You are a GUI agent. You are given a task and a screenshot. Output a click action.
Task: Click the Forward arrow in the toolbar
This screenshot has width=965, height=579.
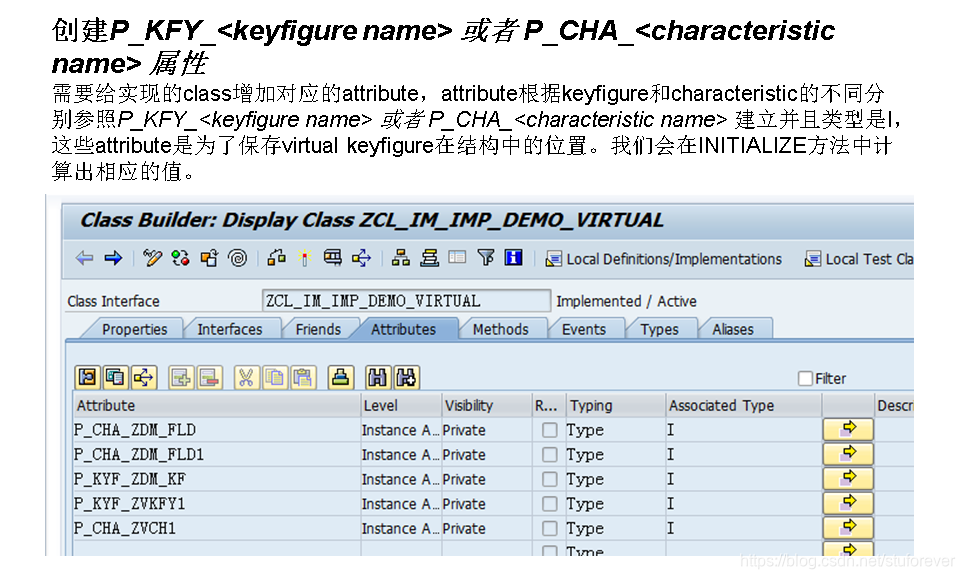click(x=113, y=258)
